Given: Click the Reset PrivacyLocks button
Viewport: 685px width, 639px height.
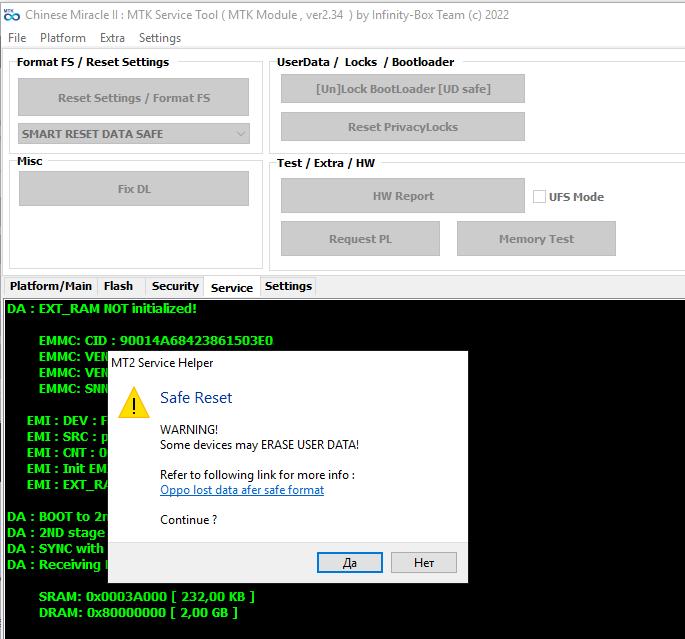Looking at the screenshot, I should pyautogui.click(x=403, y=127).
